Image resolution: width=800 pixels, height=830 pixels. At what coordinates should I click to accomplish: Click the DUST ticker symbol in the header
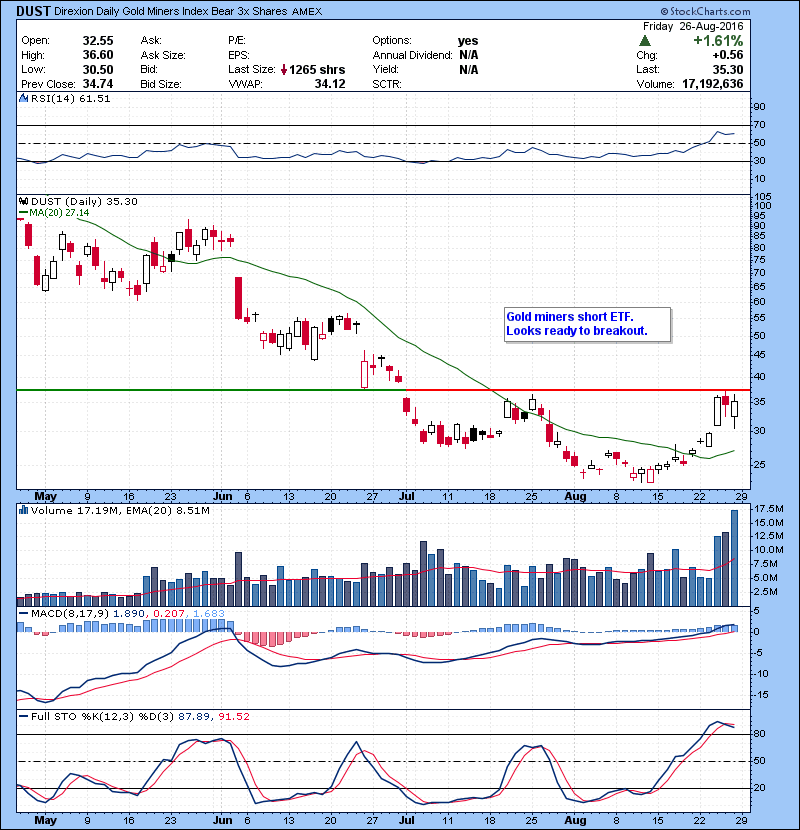pos(33,11)
